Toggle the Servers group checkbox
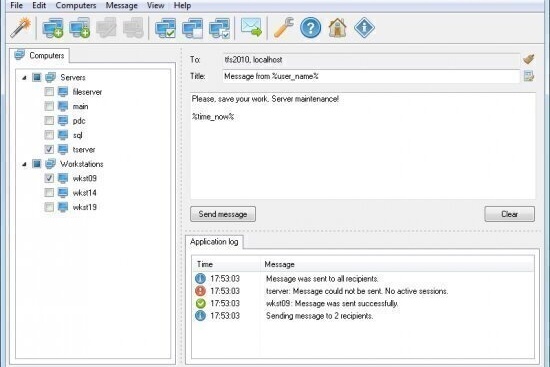The image size is (550, 367). point(36,77)
